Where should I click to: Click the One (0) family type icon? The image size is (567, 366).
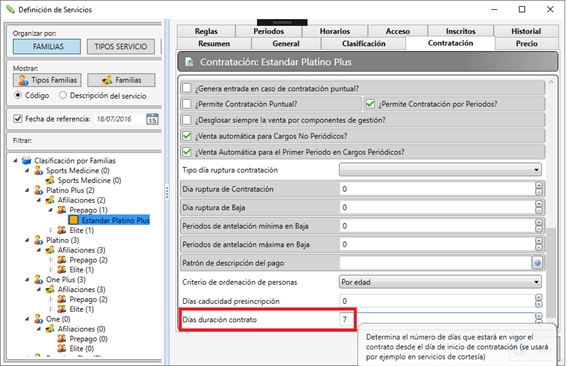pyautogui.click(x=38, y=319)
